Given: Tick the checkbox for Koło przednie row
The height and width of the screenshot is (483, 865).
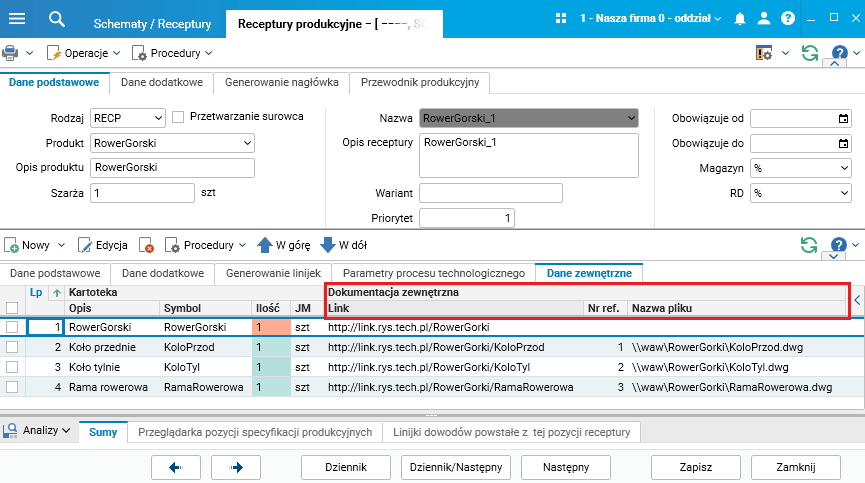Looking at the screenshot, I should [12, 347].
